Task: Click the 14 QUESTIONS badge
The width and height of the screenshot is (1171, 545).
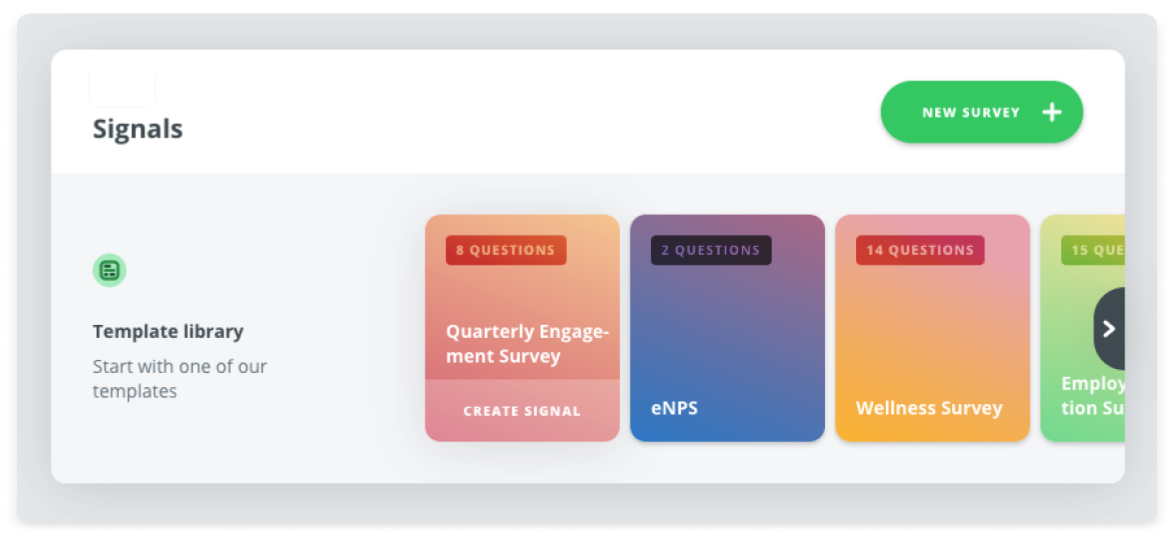Action: click(x=920, y=250)
